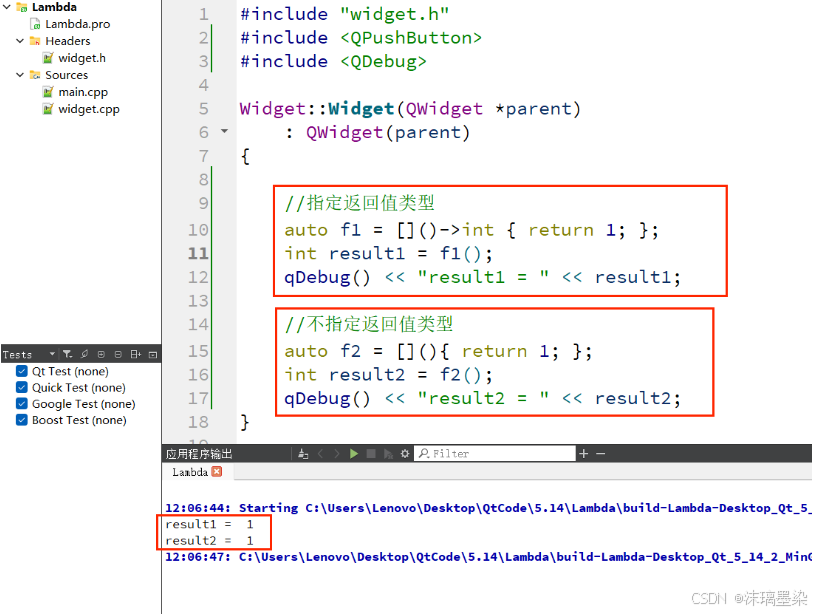Click the 应用程序输出 pane title
The width and height of the screenshot is (819, 614).
[199, 454]
